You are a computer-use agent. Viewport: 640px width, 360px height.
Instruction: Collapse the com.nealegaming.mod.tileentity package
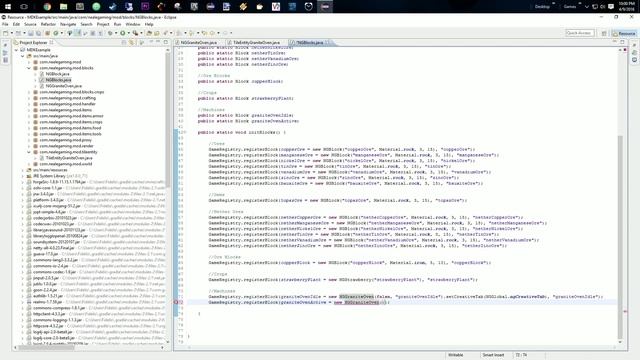[x=29, y=152]
